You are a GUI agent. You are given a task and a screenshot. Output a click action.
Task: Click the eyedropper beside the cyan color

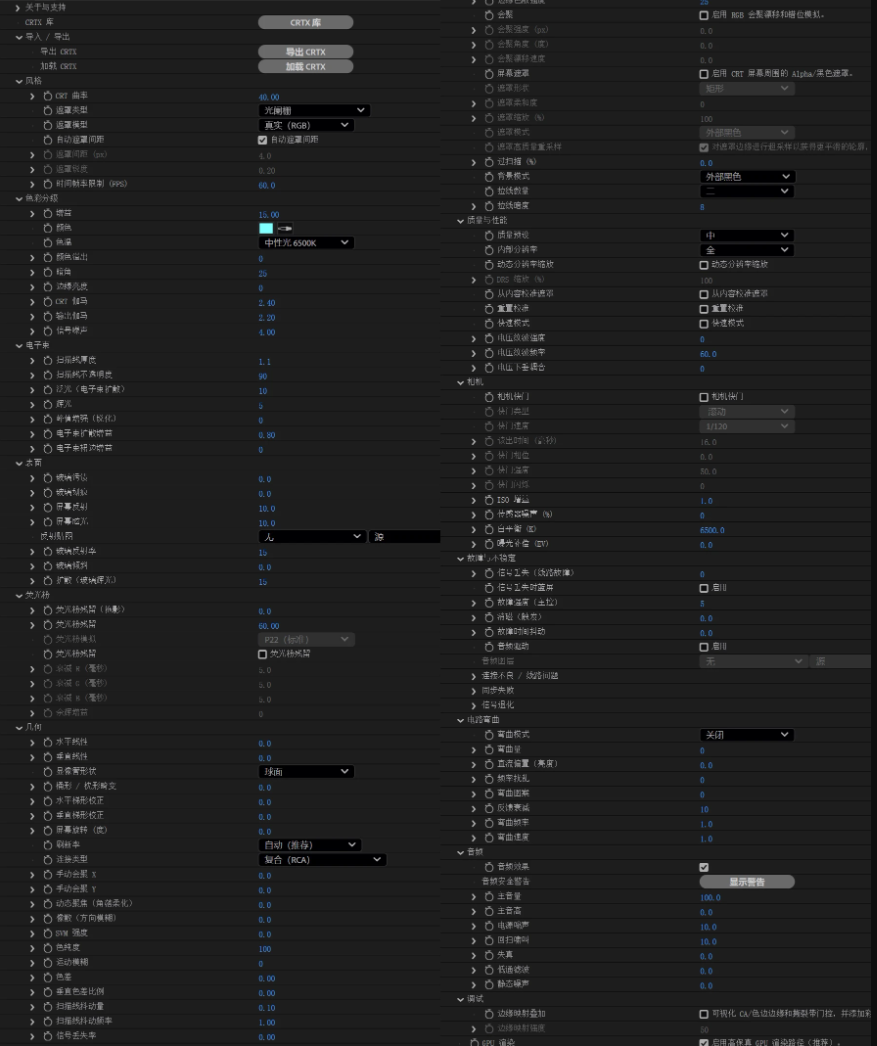tap(285, 228)
